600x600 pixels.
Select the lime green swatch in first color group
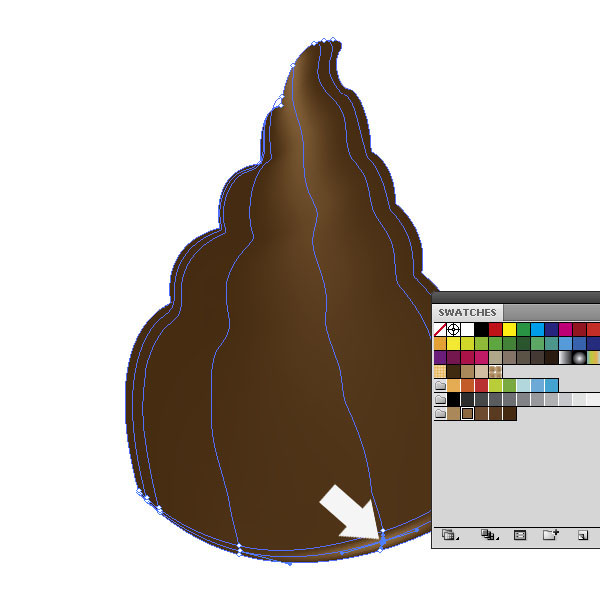click(495, 385)
